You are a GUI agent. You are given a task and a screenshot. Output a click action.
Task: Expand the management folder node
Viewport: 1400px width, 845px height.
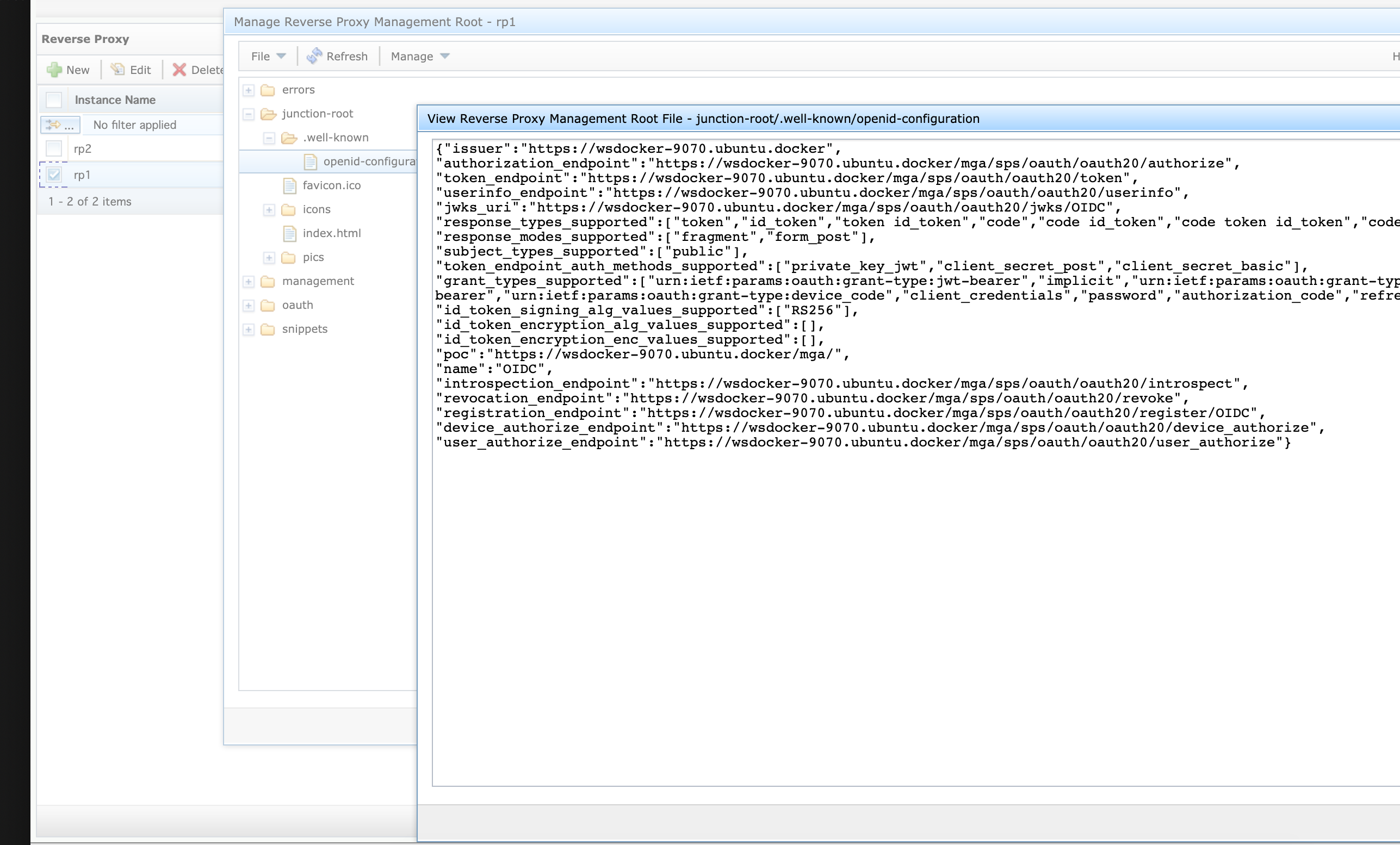(249, 282)
